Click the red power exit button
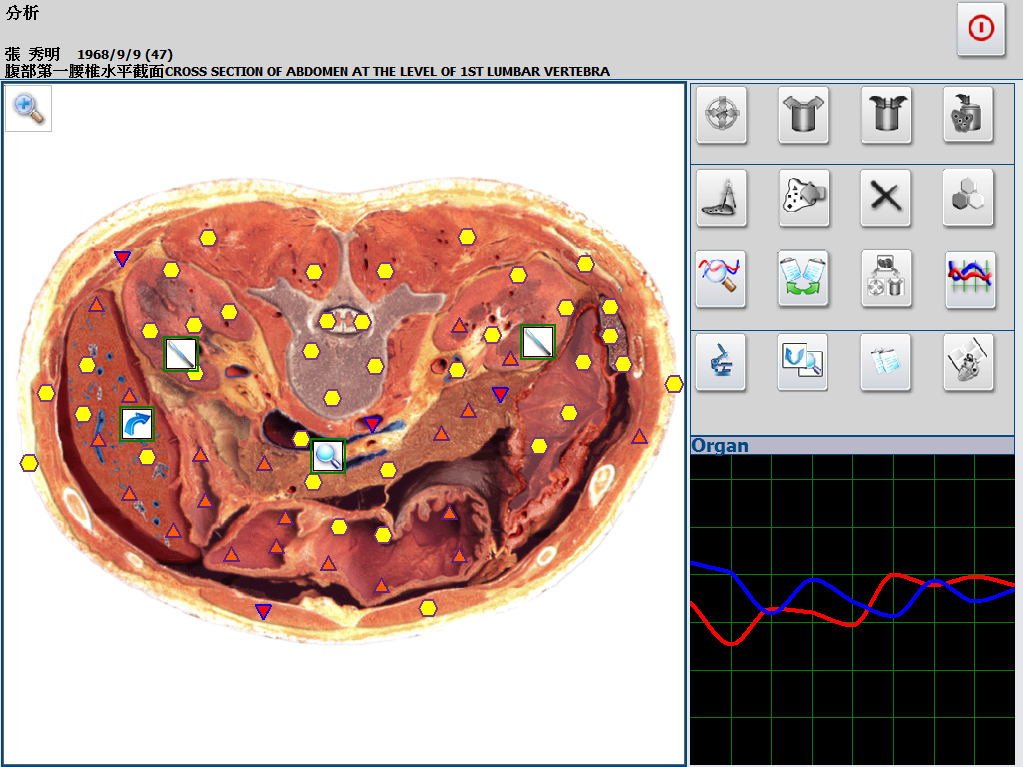This screenshot has height=767, width=1023. (980, 29)
